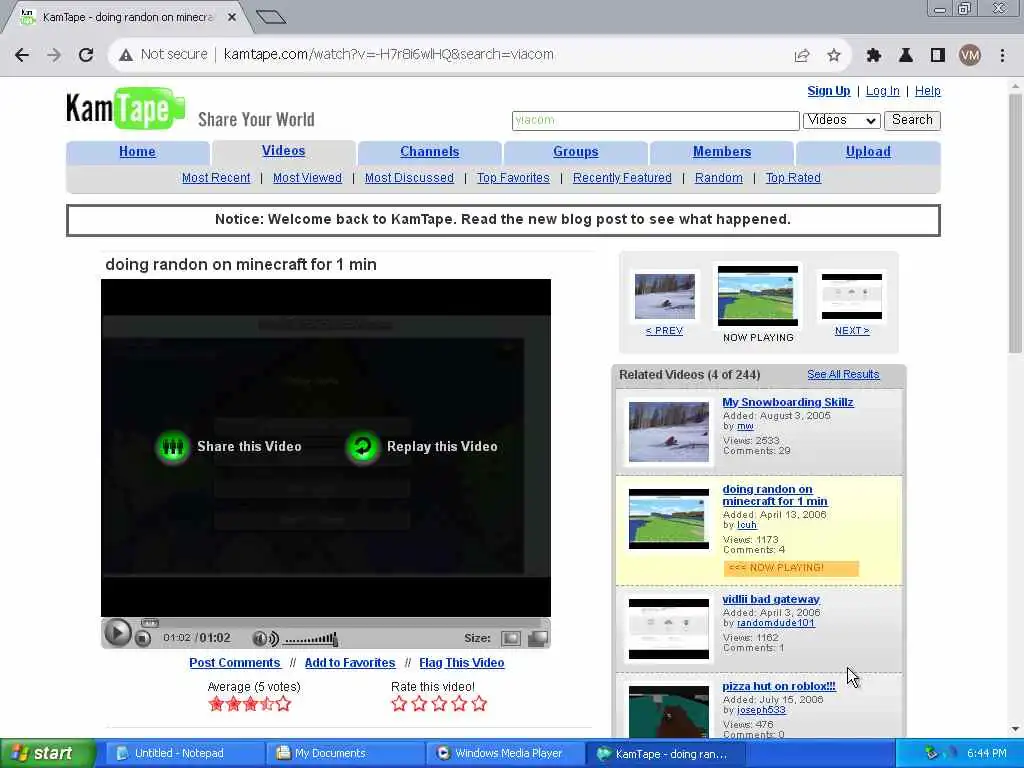This screenshot has height=768, width=1024.
Task: Open the Most Viewed videos link
Action: click(x=308, y=178)
